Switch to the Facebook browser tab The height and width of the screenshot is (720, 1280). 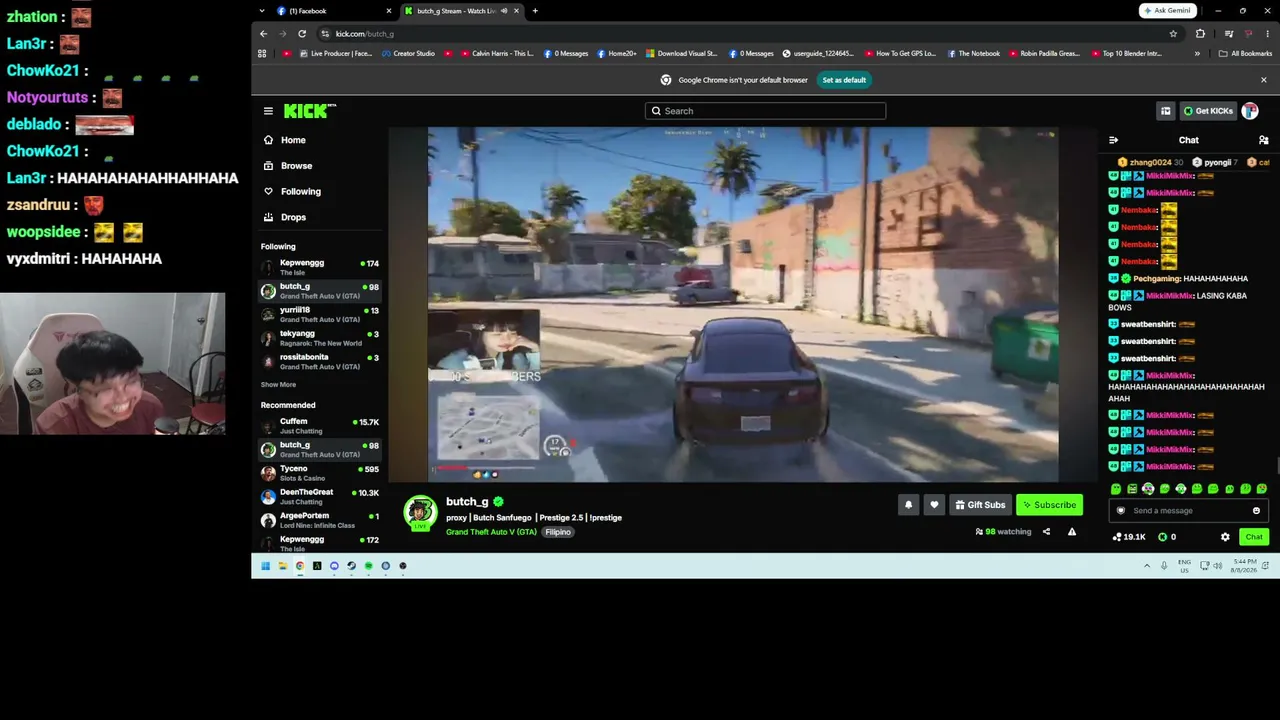point(332,11)
